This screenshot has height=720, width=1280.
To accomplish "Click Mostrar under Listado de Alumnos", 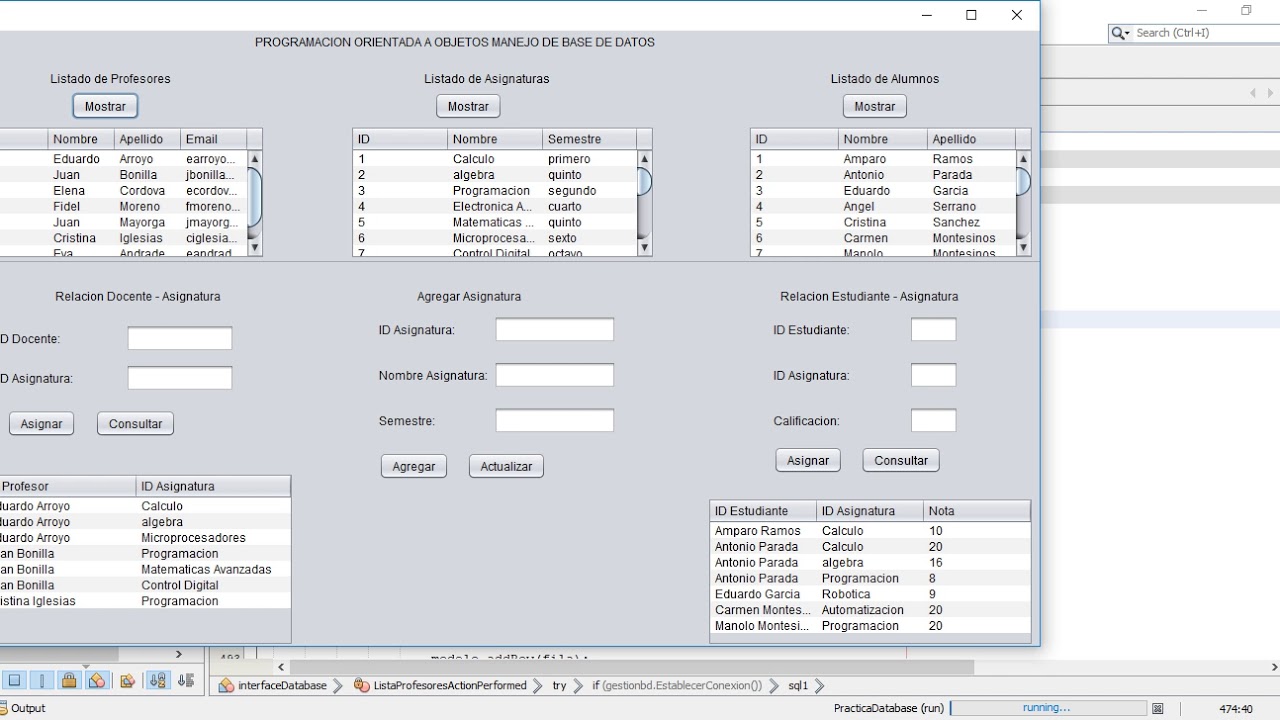I will [875, 106].
